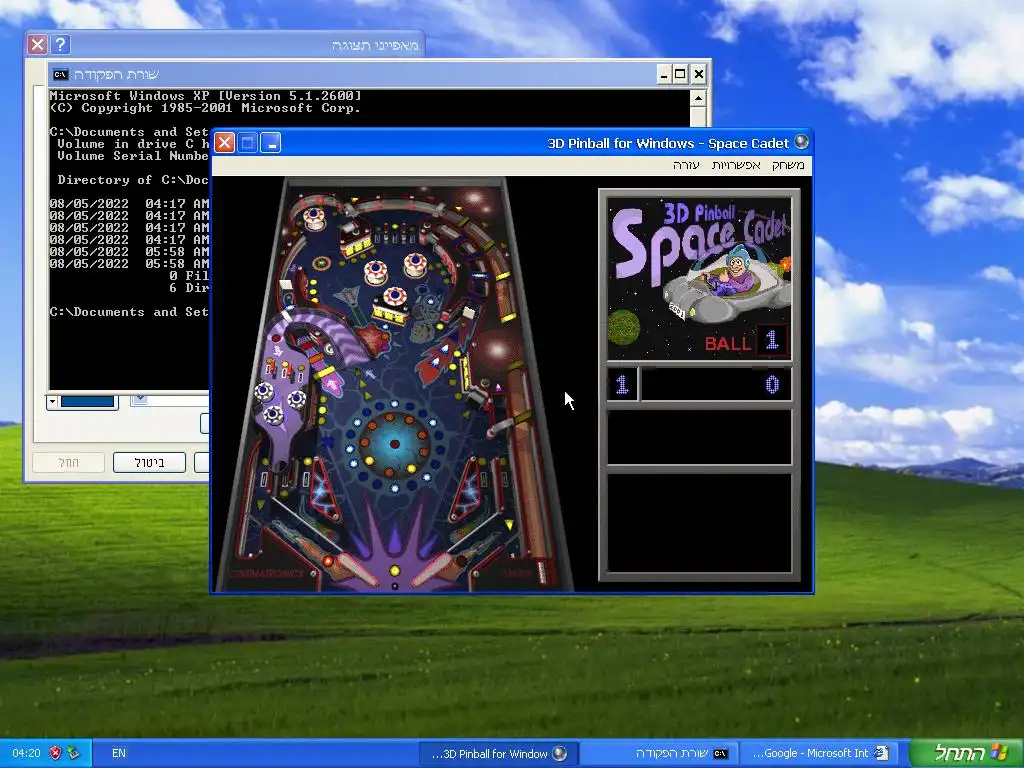Close the Display Properties dialog
Viewport: 1024px width, 768px height.
pos(37,44)
